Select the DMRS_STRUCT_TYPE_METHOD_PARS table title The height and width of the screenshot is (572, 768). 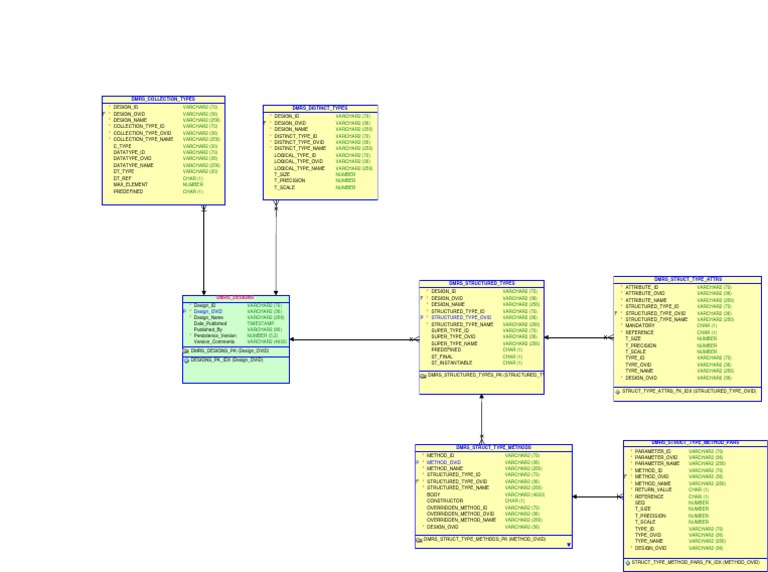pos(695,443)
